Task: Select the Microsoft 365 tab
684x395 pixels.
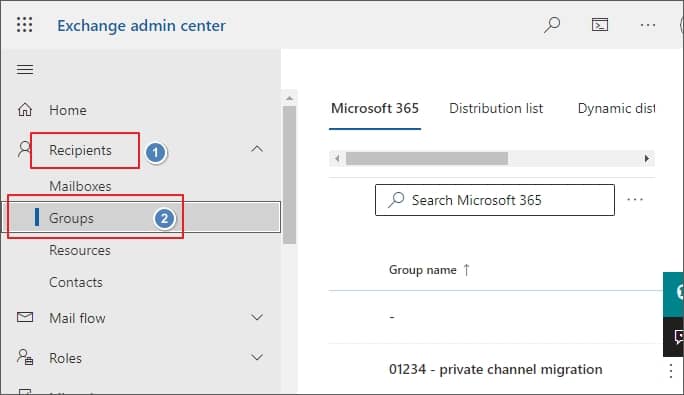Action: pyautogui.click(x=375, y=108)
